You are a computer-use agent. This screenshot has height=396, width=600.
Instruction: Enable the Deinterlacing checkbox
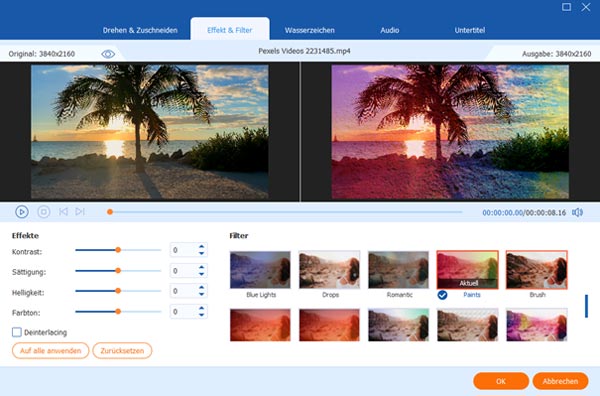click(x=16, y=332)
